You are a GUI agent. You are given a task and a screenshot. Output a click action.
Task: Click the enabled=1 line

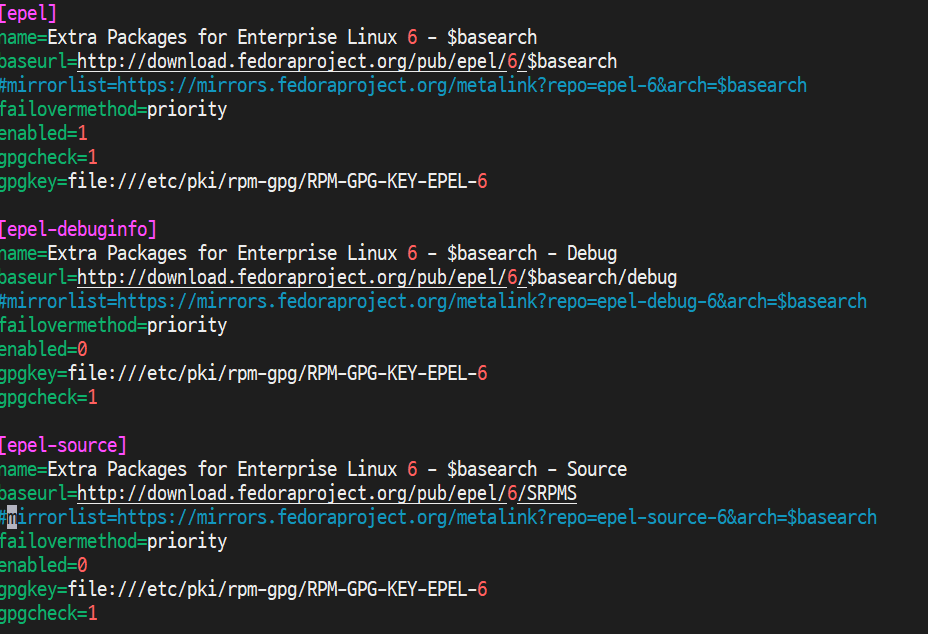point(44,133)
